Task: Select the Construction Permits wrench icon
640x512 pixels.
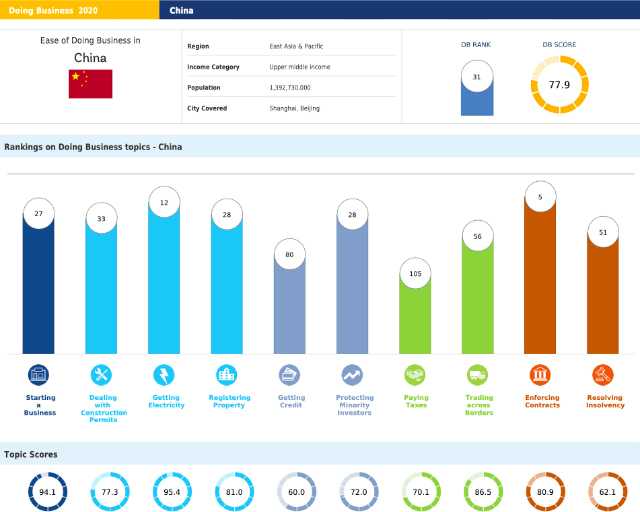Action: pyautogui.click(x=101, y=375)
